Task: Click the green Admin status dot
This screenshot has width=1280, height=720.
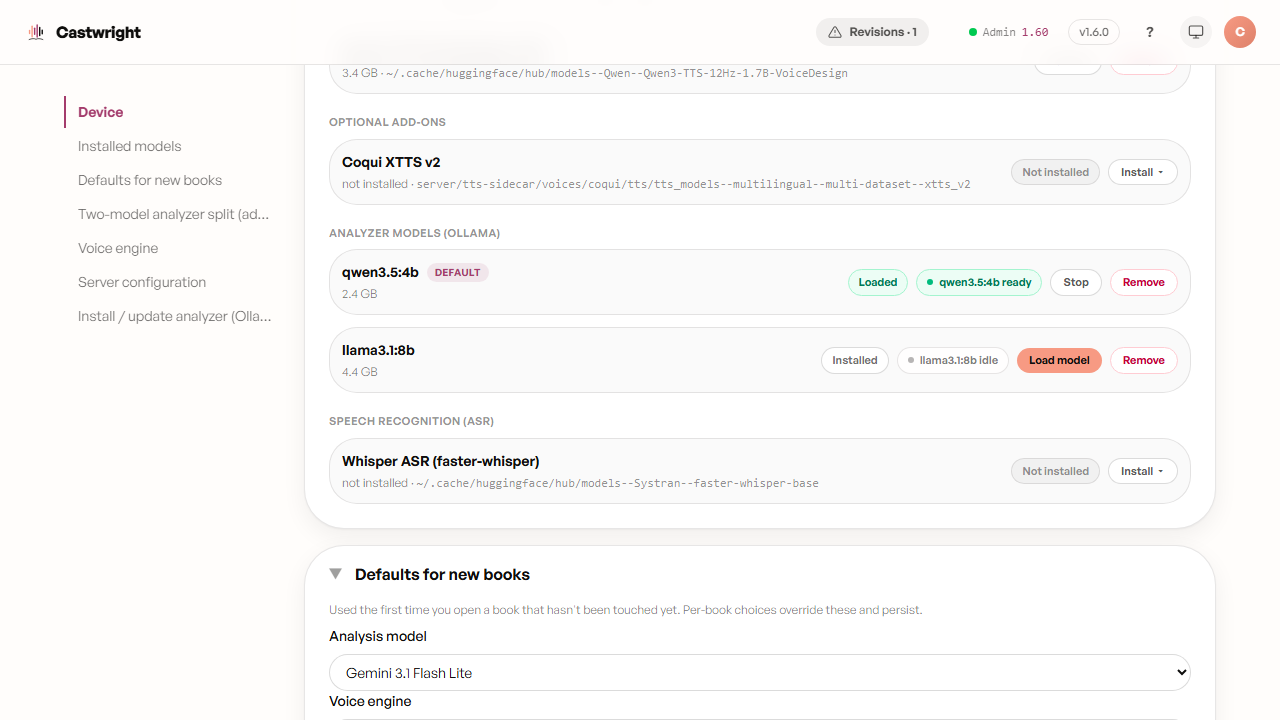Action: [x=973, y=32]
